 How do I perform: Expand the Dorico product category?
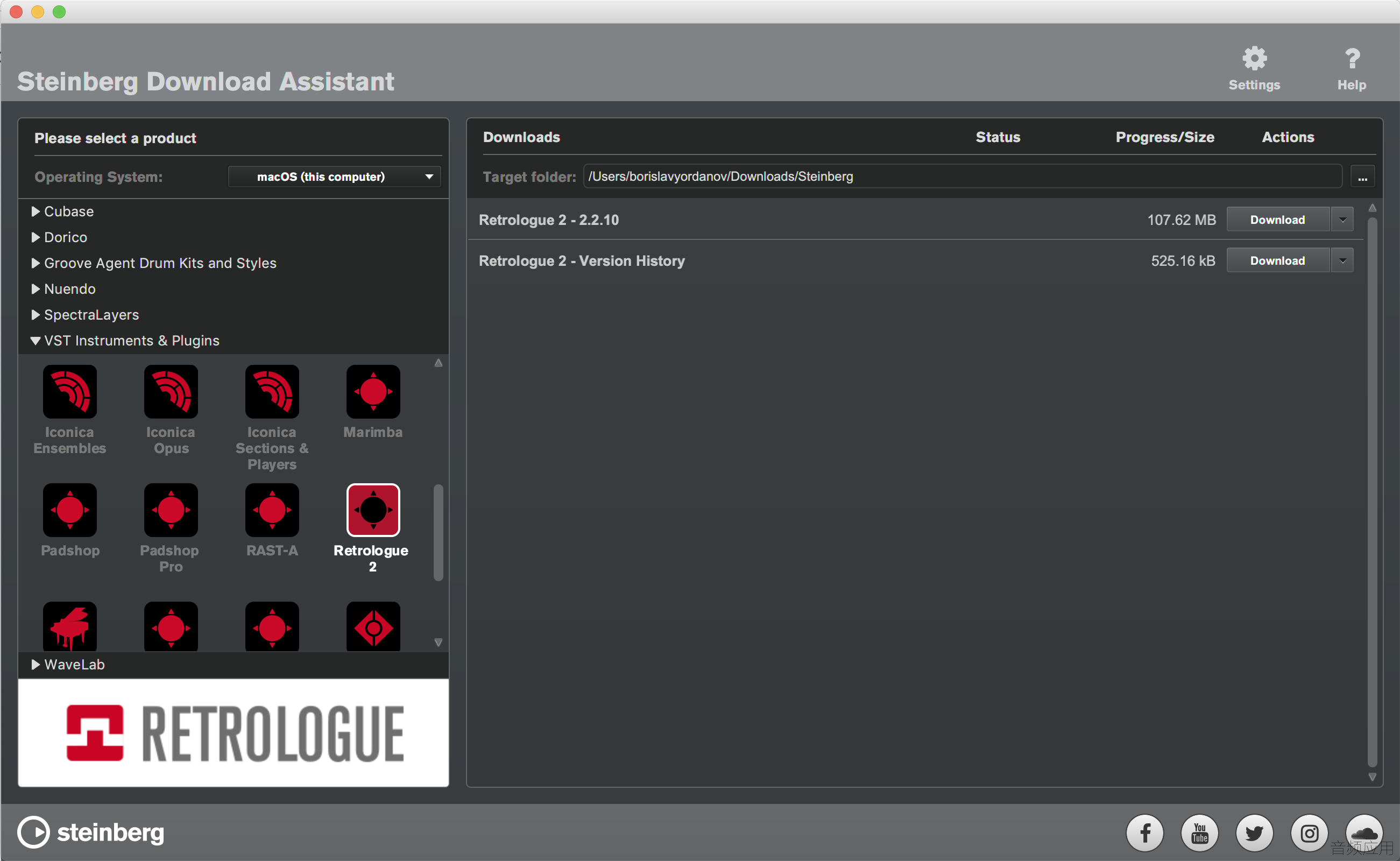36,237
